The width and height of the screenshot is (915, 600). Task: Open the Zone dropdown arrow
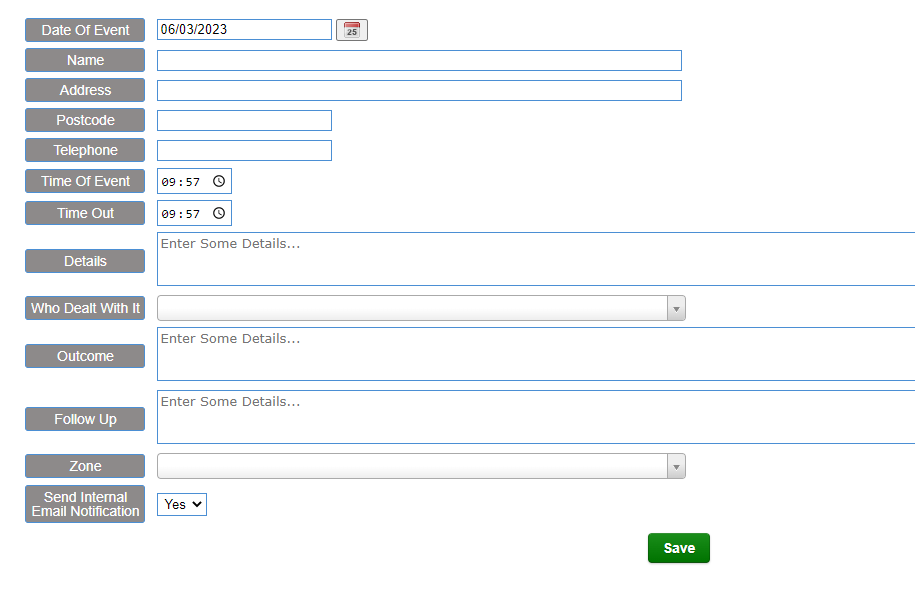point(676,467)
